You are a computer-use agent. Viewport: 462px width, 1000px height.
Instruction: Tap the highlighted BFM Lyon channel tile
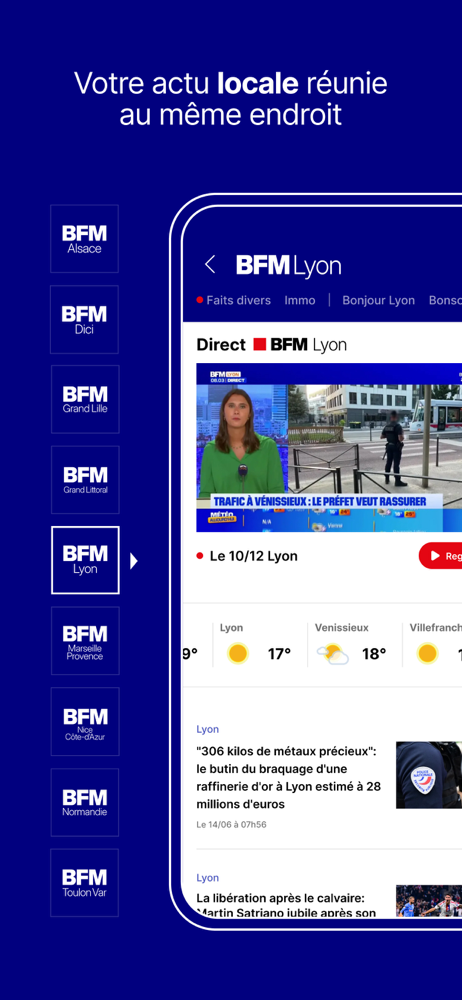pos(85,560)
